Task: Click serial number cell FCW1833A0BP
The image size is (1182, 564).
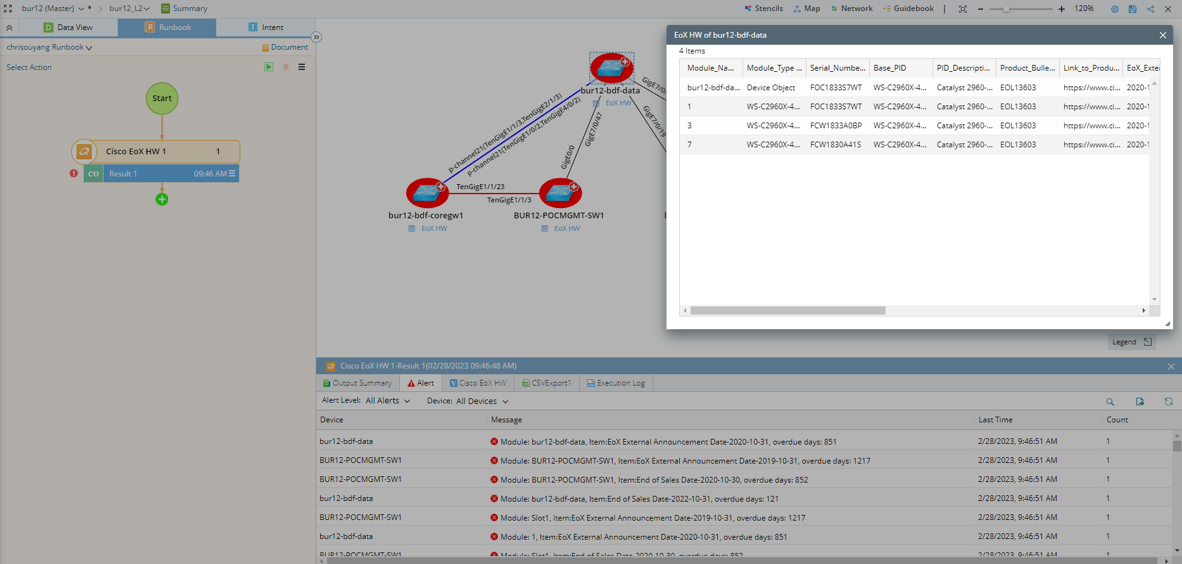Action: [835, 125]
